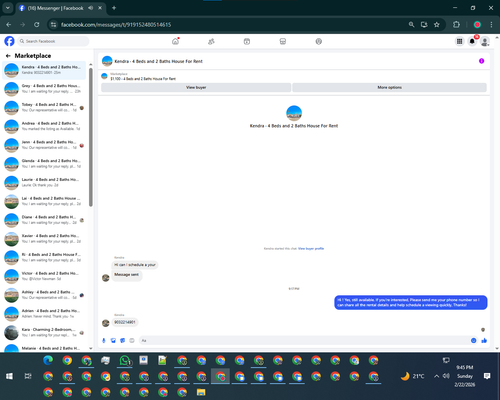
Task: Open the Glenda conversation in list
Action: (44, 163)
